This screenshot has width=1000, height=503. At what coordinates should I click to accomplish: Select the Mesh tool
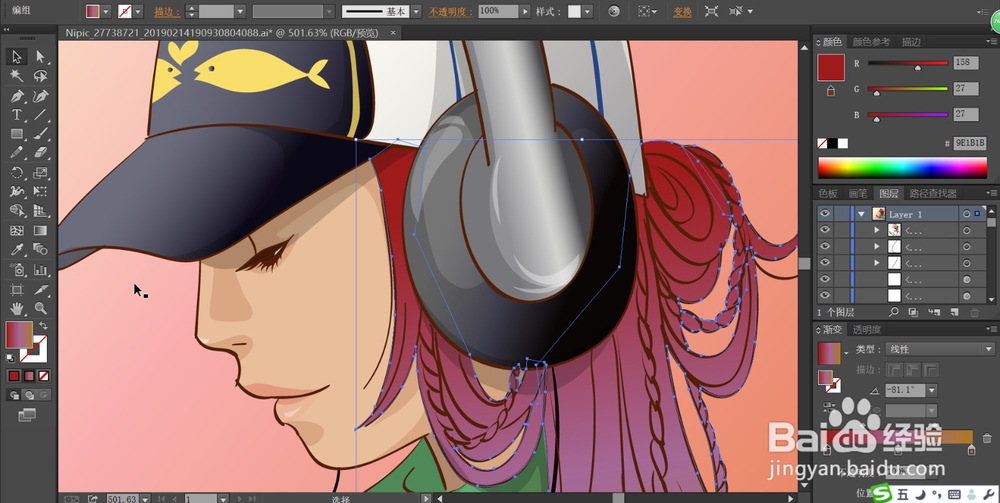pyautogui.click(x=17, y=230)
